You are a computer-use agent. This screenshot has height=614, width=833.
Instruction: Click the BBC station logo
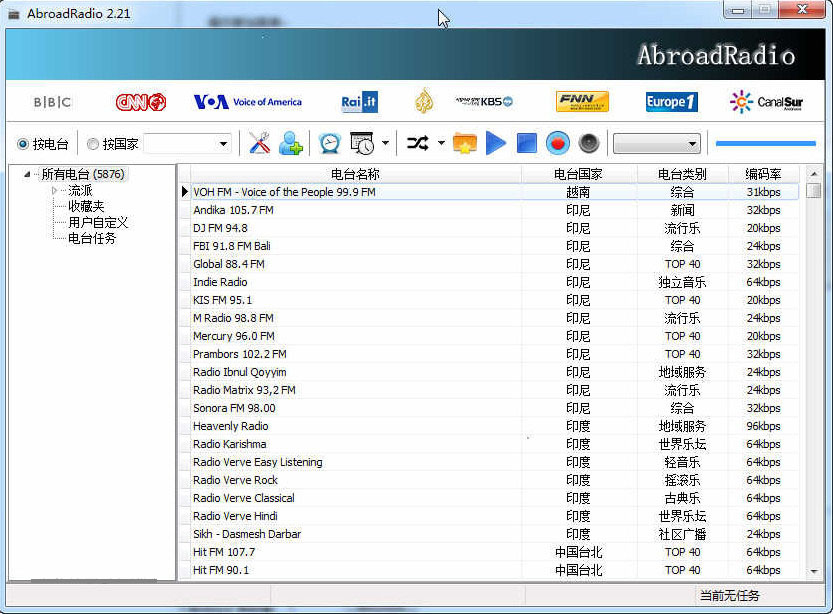coord(52,102)
